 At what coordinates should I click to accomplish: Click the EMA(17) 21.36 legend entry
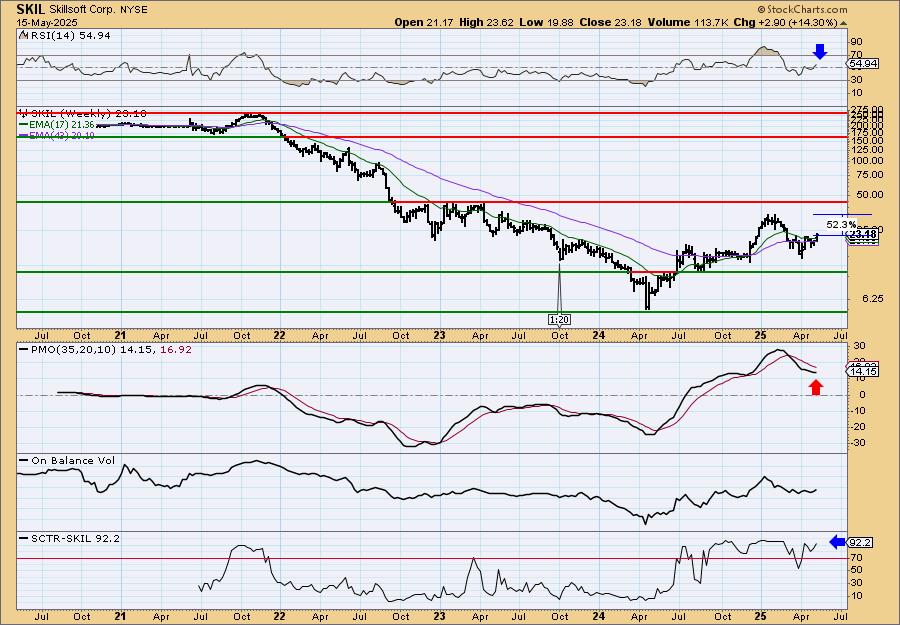click(57, 125)
